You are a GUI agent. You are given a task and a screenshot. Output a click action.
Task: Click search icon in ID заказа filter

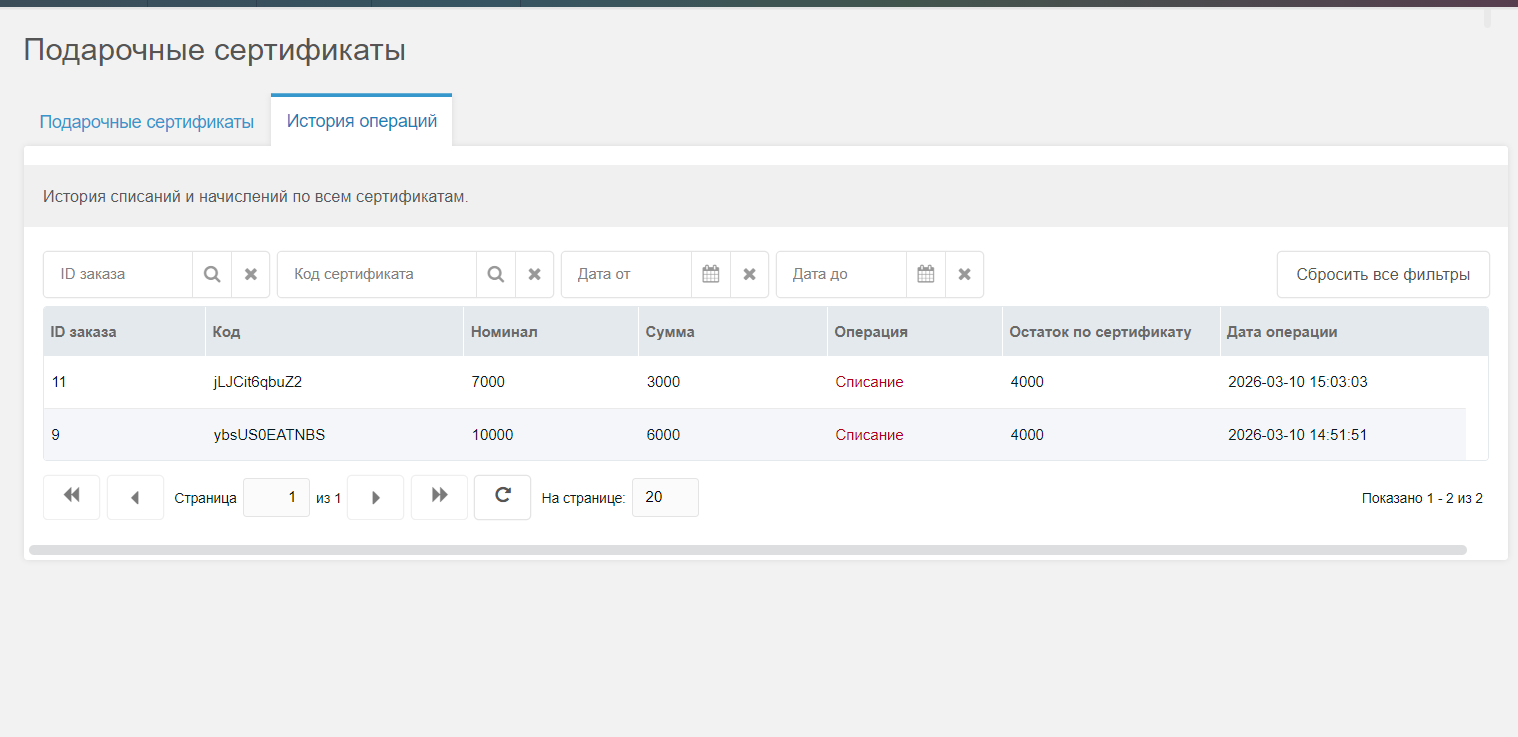[x=212, y=274]
